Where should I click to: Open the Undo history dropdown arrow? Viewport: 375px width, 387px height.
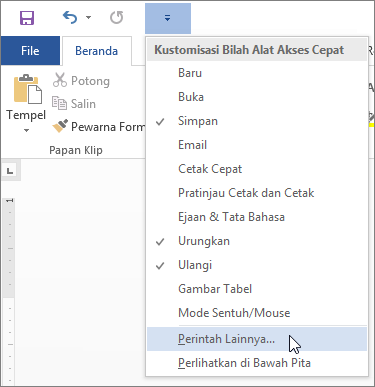click(x=88, y=18)
